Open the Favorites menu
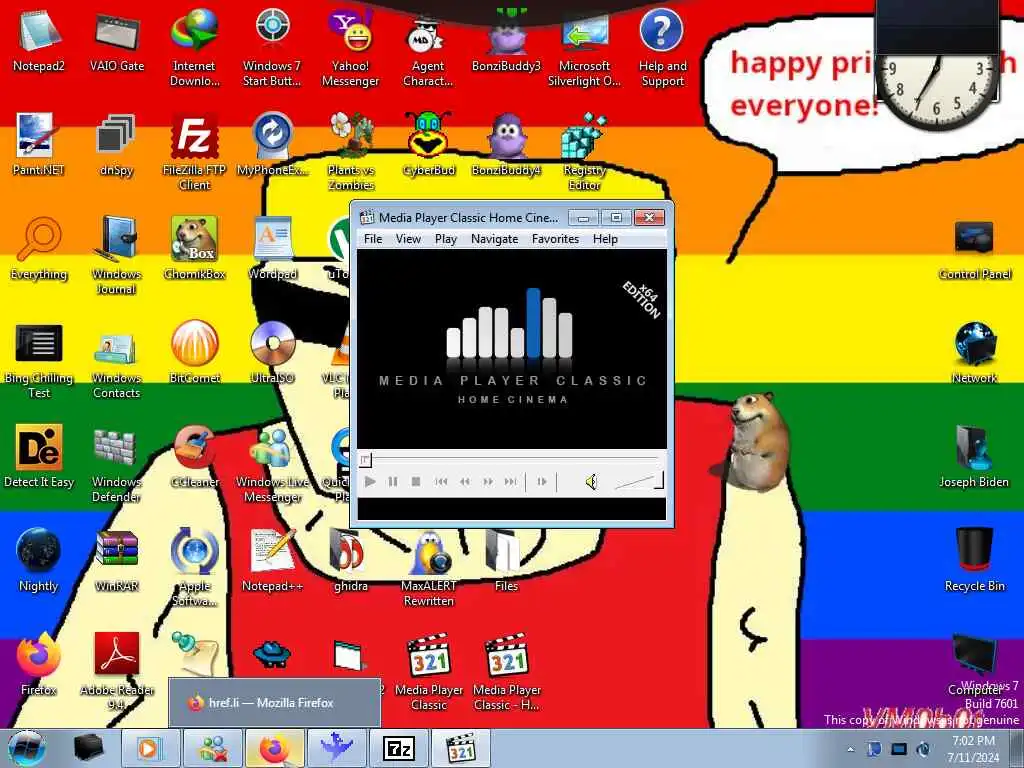The height and width of the screenshot is (768, 1024). click(x=555, y=239)
